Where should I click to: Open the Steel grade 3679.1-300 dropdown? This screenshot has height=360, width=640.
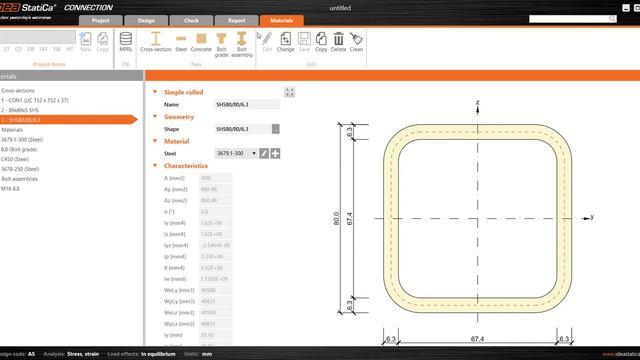(x=236, y=153)
